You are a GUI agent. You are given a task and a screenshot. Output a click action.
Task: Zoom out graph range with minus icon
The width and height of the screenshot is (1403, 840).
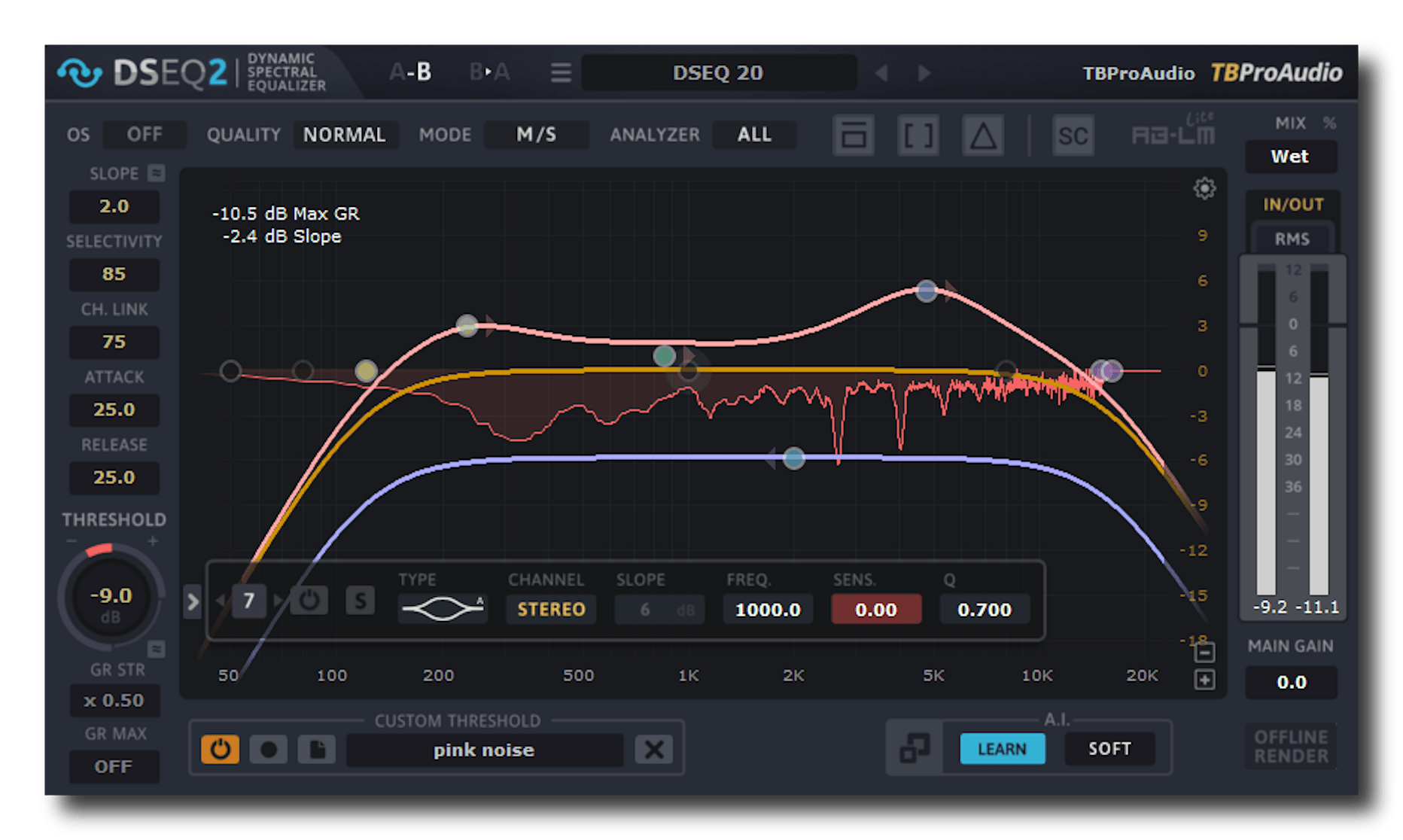1204,652
